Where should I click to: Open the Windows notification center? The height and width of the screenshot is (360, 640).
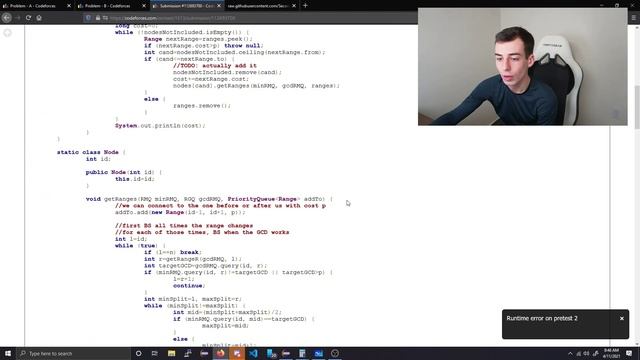click(x=629, y=353)
